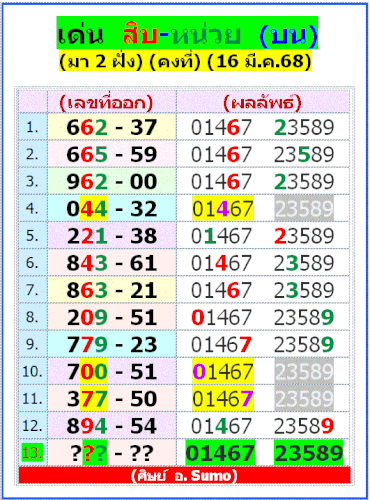This screenshot has width=370, height=500.
Task: Click "23589" in row 5
Action: 304,236
